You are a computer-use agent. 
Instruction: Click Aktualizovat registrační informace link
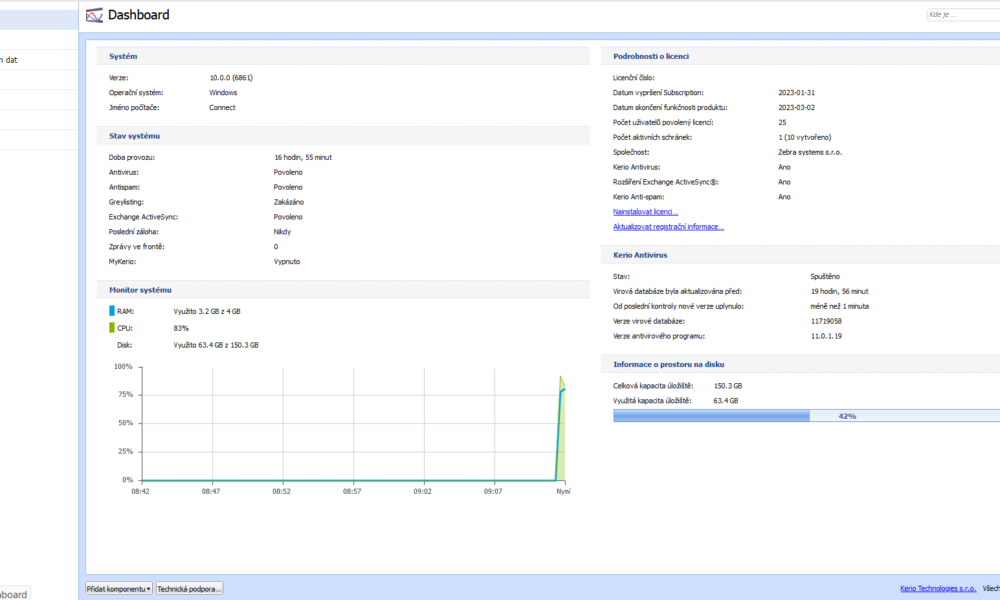(x=668, y=227)
